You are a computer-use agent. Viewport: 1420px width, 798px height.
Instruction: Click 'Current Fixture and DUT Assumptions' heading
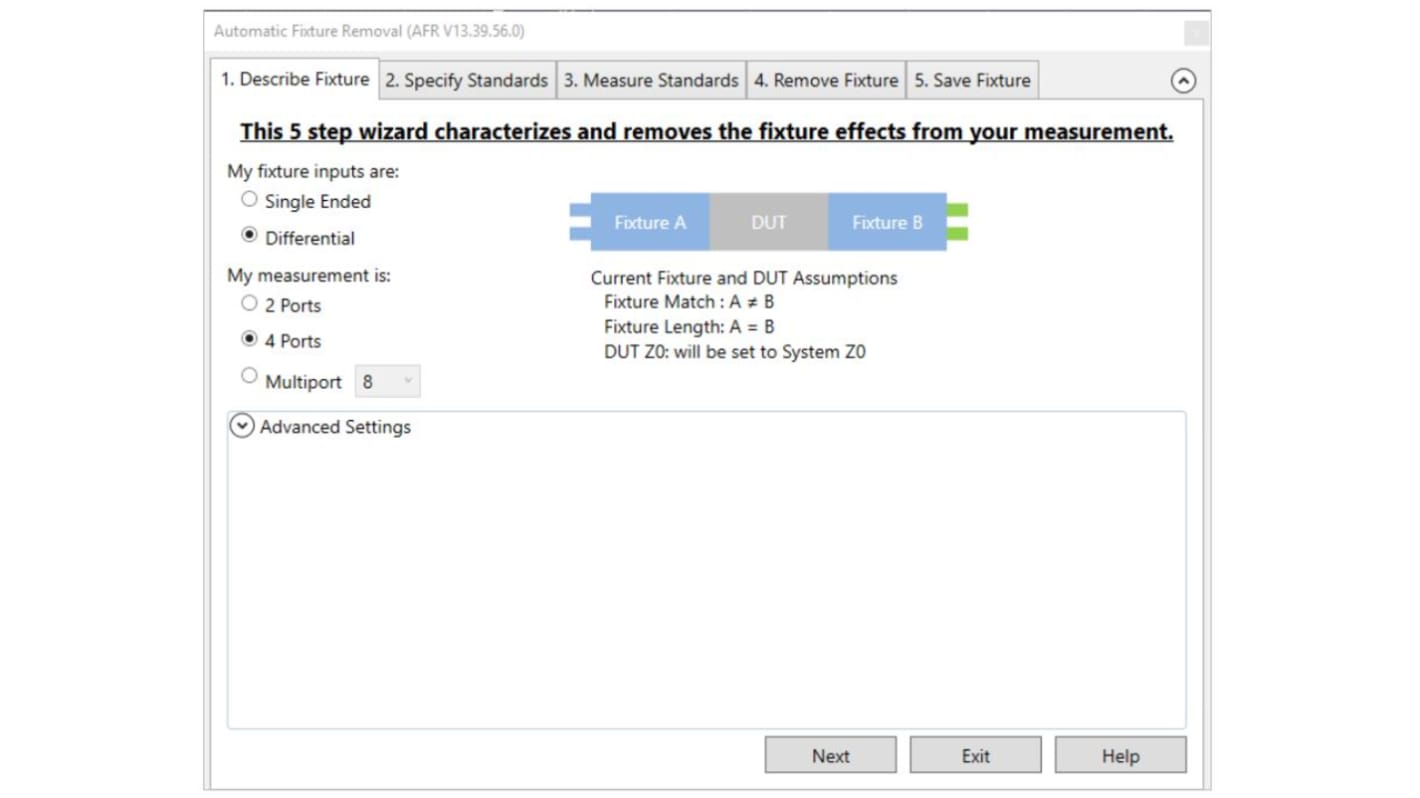coord(744,278)
